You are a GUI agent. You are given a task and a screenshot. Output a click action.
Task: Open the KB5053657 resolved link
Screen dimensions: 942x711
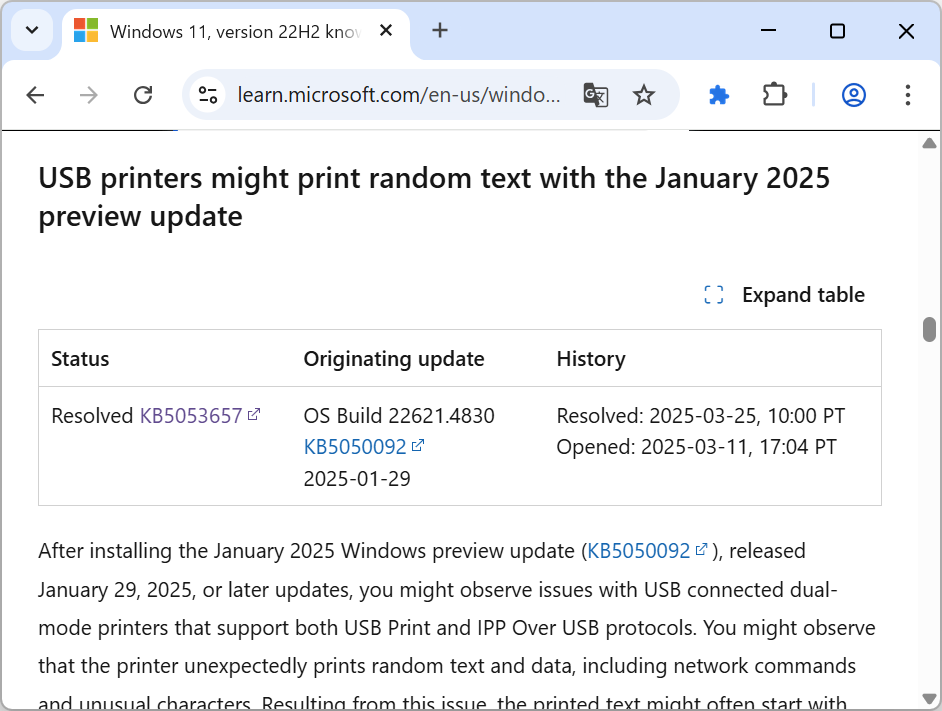(191, 416)
